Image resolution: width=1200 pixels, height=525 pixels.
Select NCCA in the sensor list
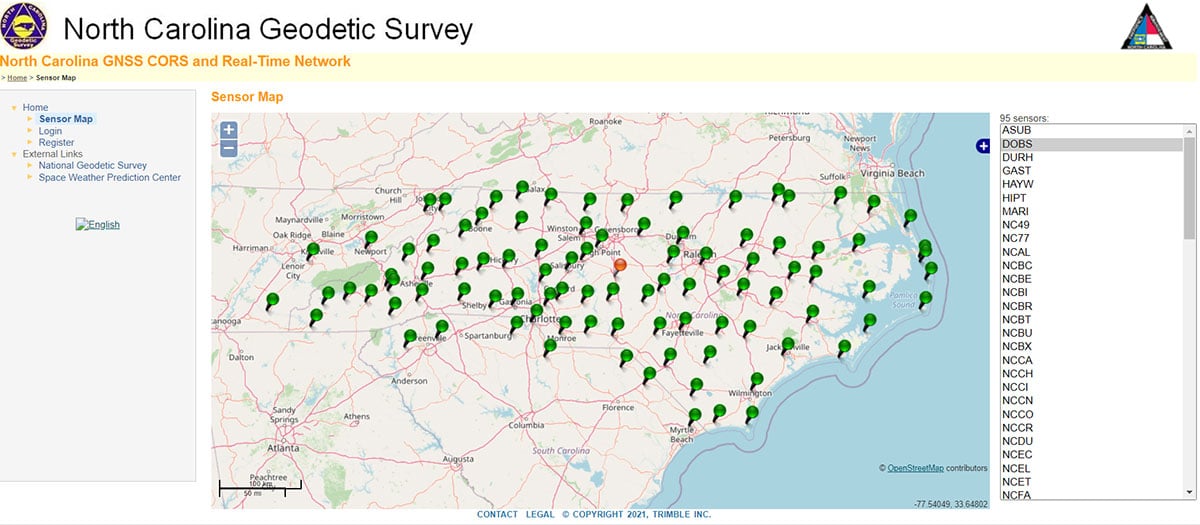pyautogui.click(x=1091, y=360)
